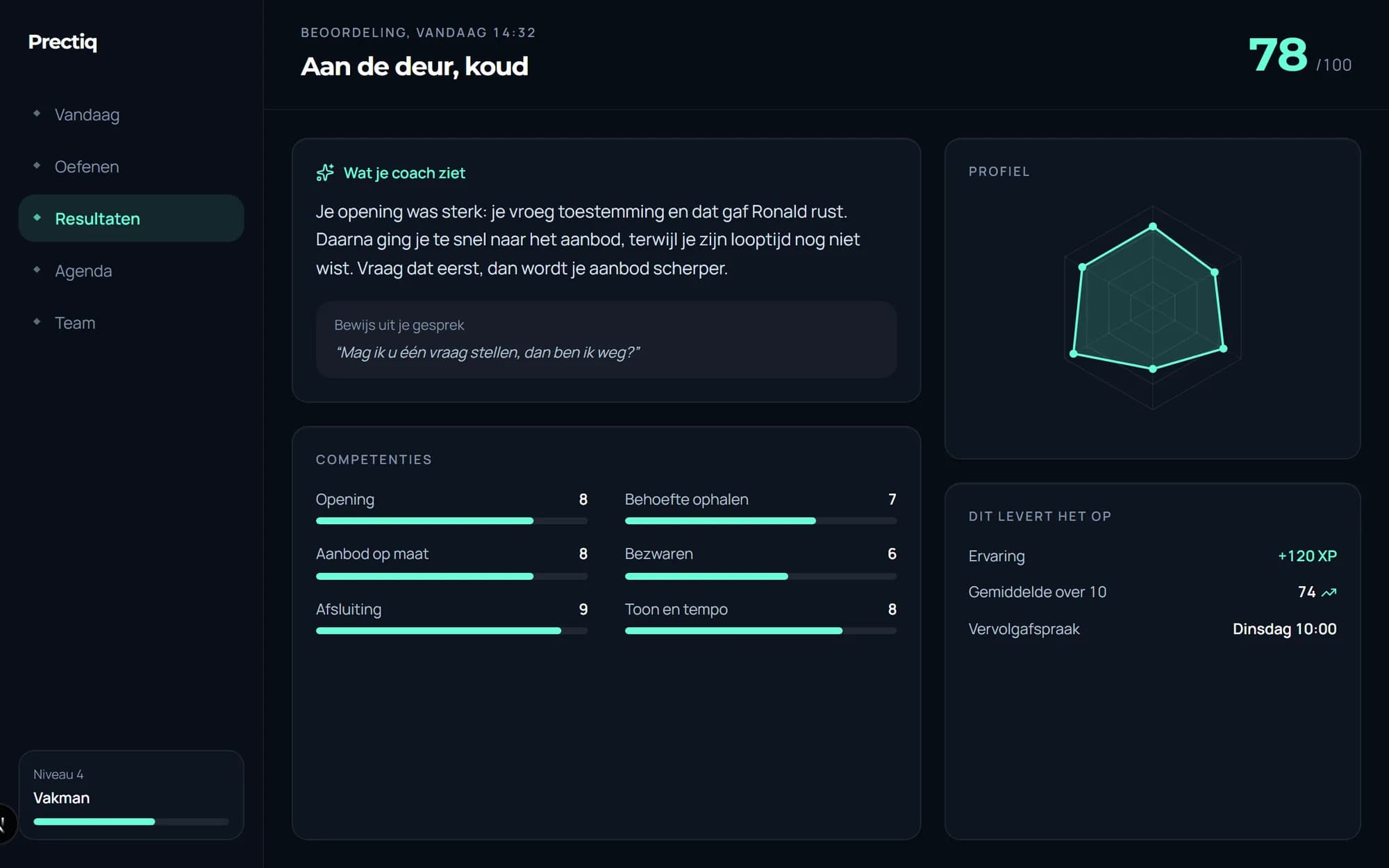Image resolution: width=1389 pixels, height=868 pixels.
Task: Click the diamond bullet before Team
Action: [37, 322]
